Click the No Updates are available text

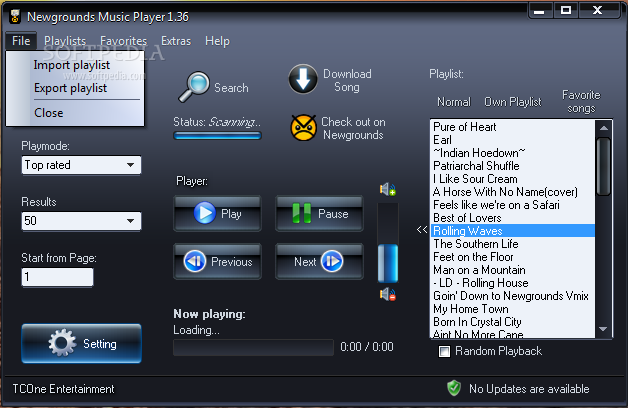tap(529, 389)
